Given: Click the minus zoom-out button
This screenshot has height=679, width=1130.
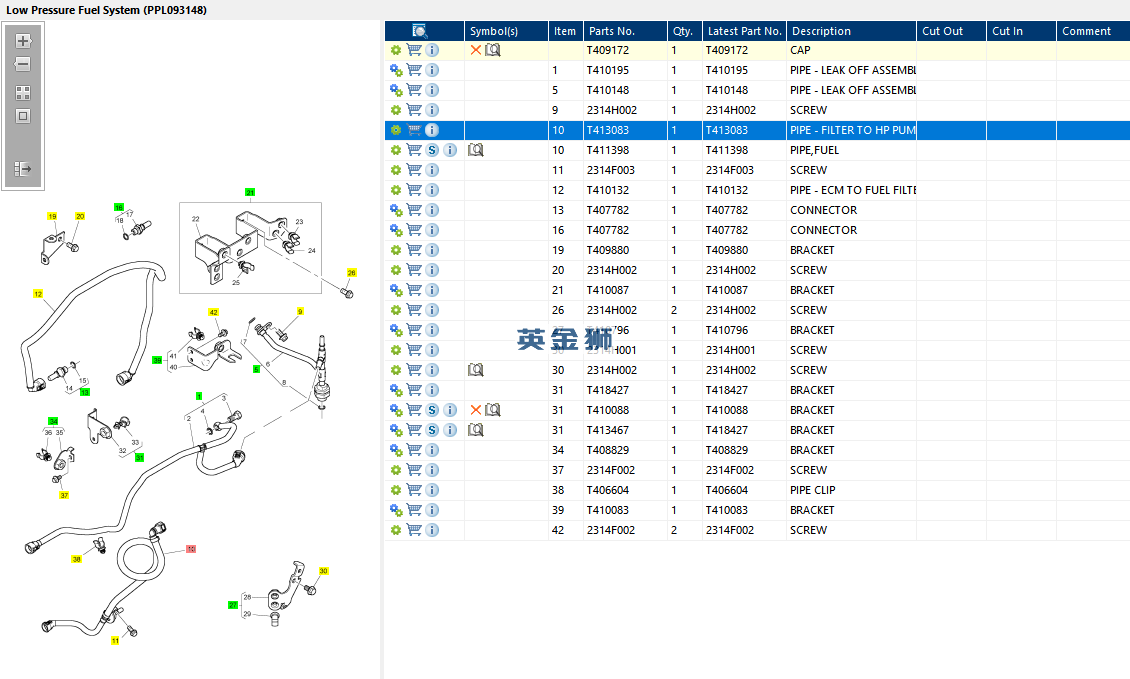Looking at the screenshot, I should point(23,64).
